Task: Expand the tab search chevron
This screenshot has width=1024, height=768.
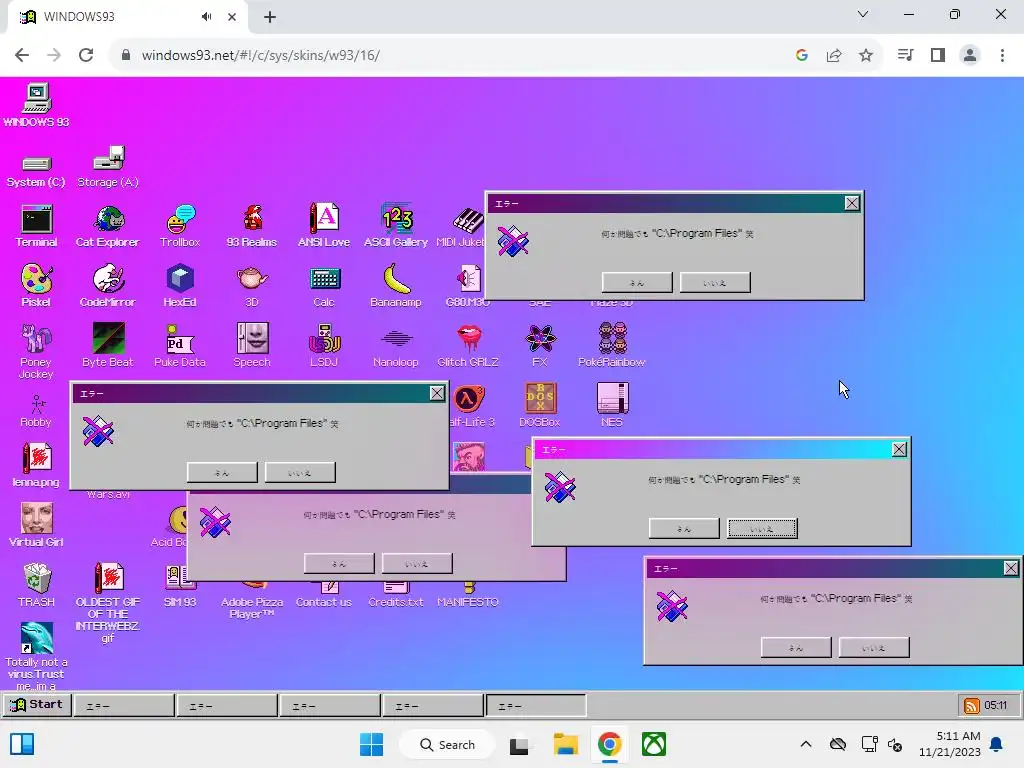Action: 863,14
